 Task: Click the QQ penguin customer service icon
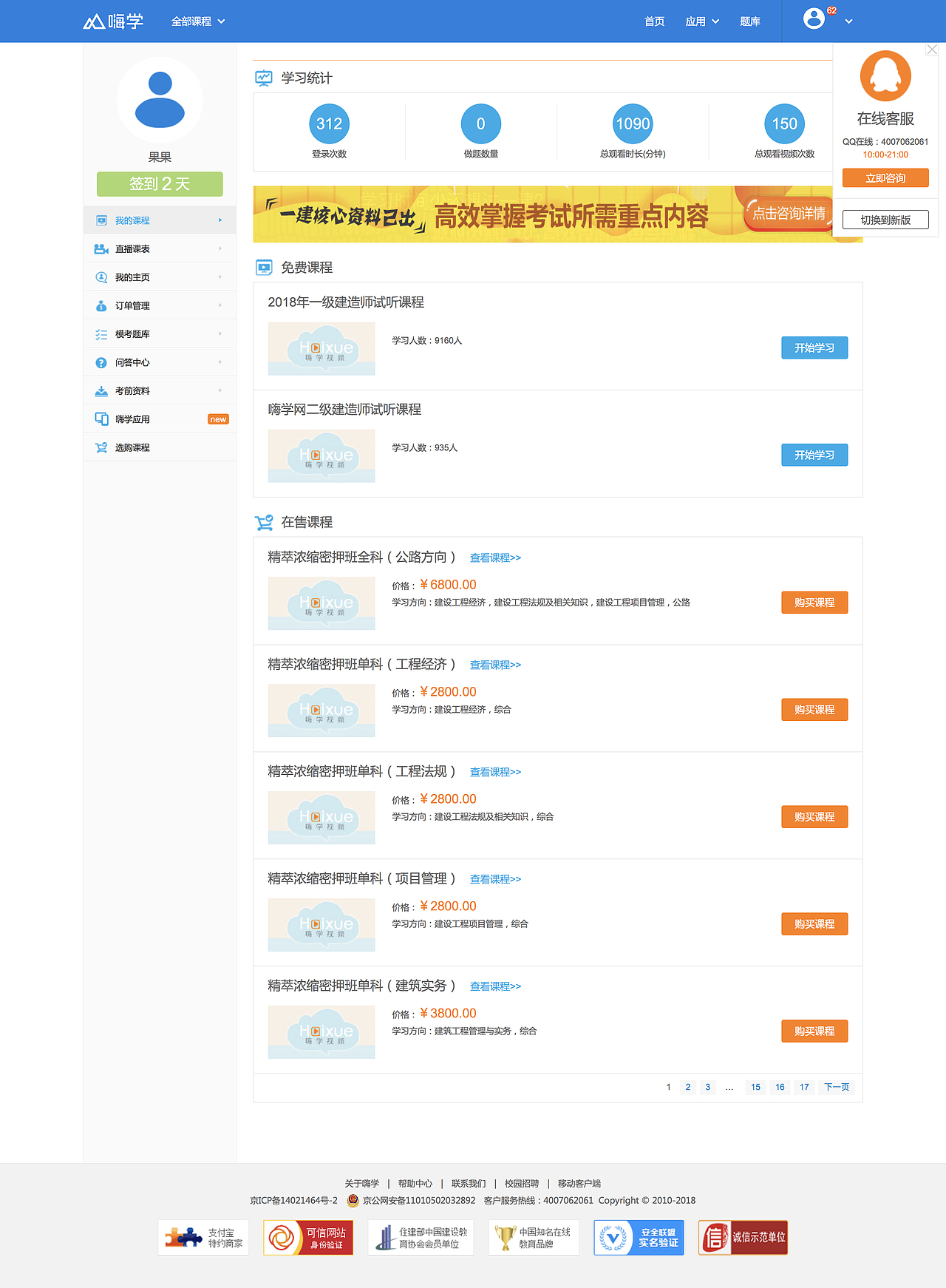885,75
